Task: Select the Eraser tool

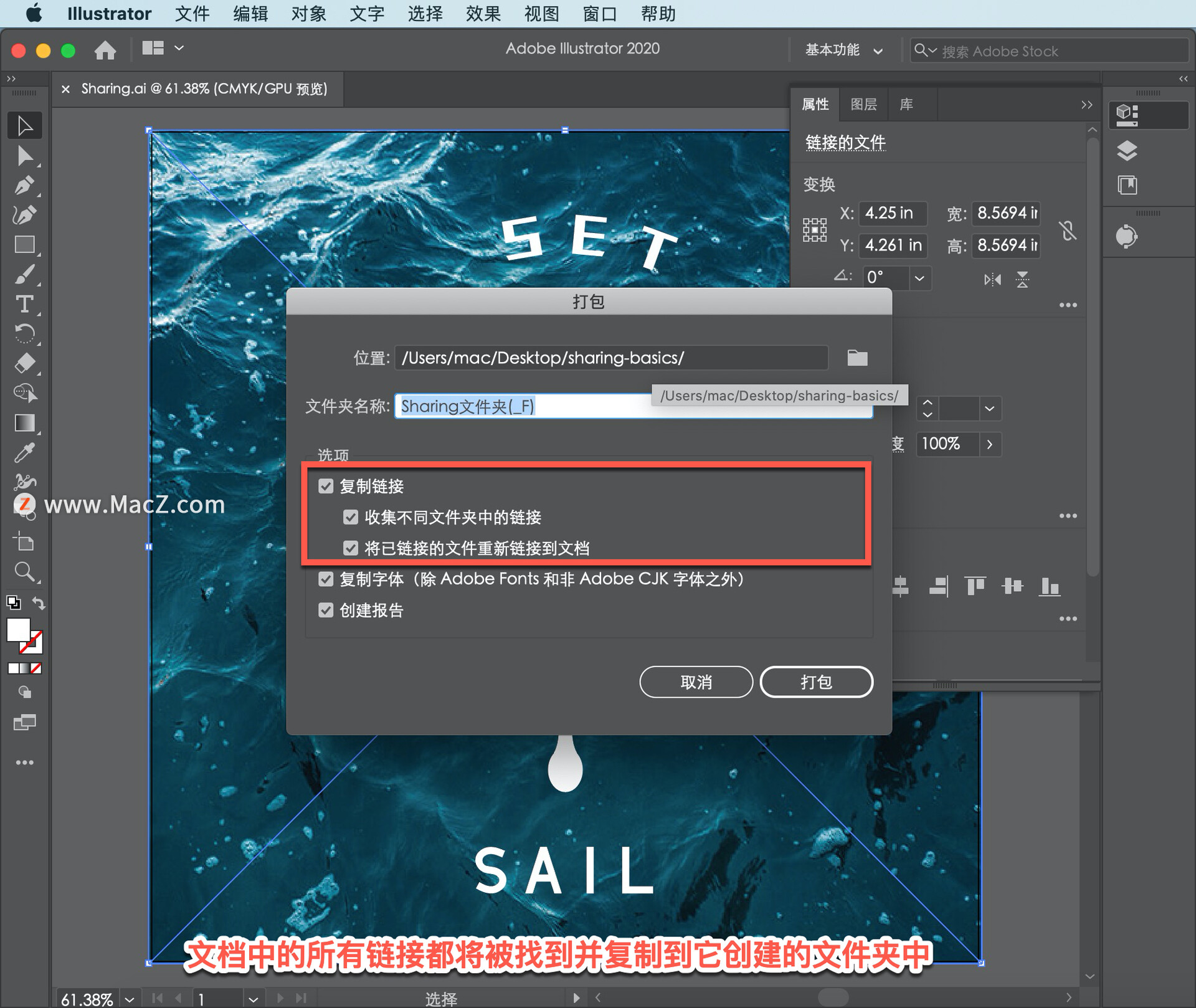Action: [25, 363]
